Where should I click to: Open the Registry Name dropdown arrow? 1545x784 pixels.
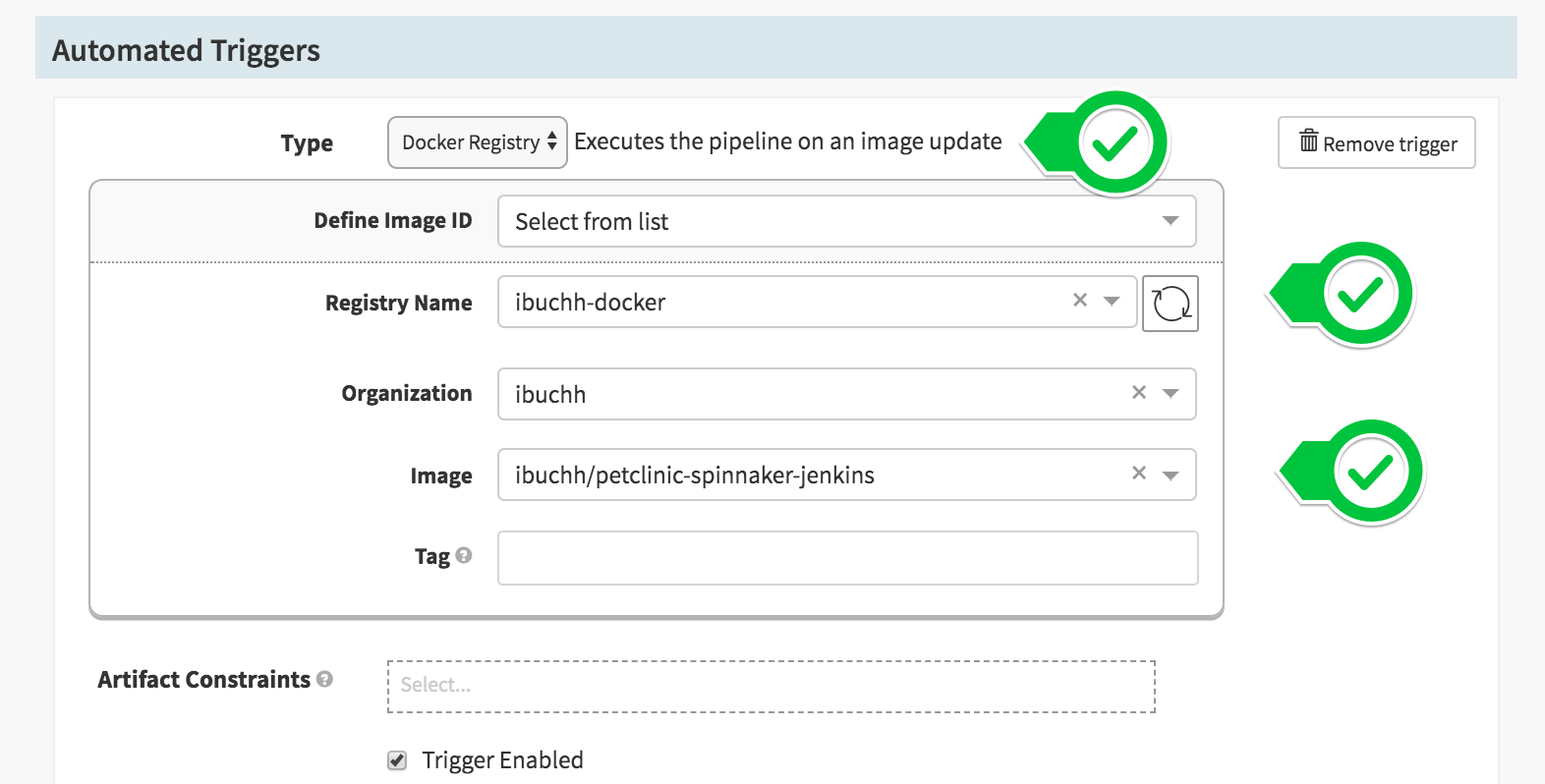coord(1112,302)
